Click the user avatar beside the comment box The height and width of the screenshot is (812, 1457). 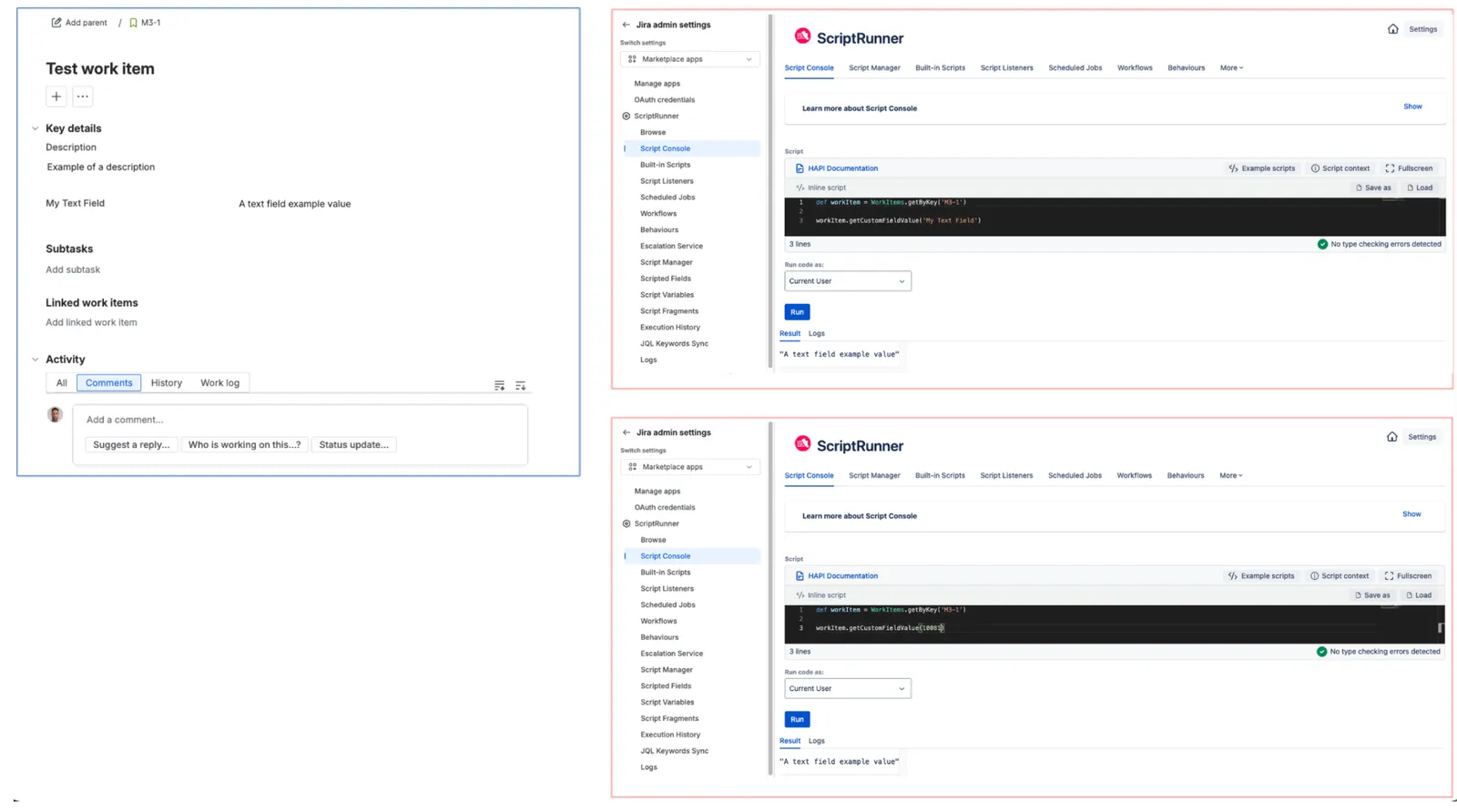click(x=56, y=415)
